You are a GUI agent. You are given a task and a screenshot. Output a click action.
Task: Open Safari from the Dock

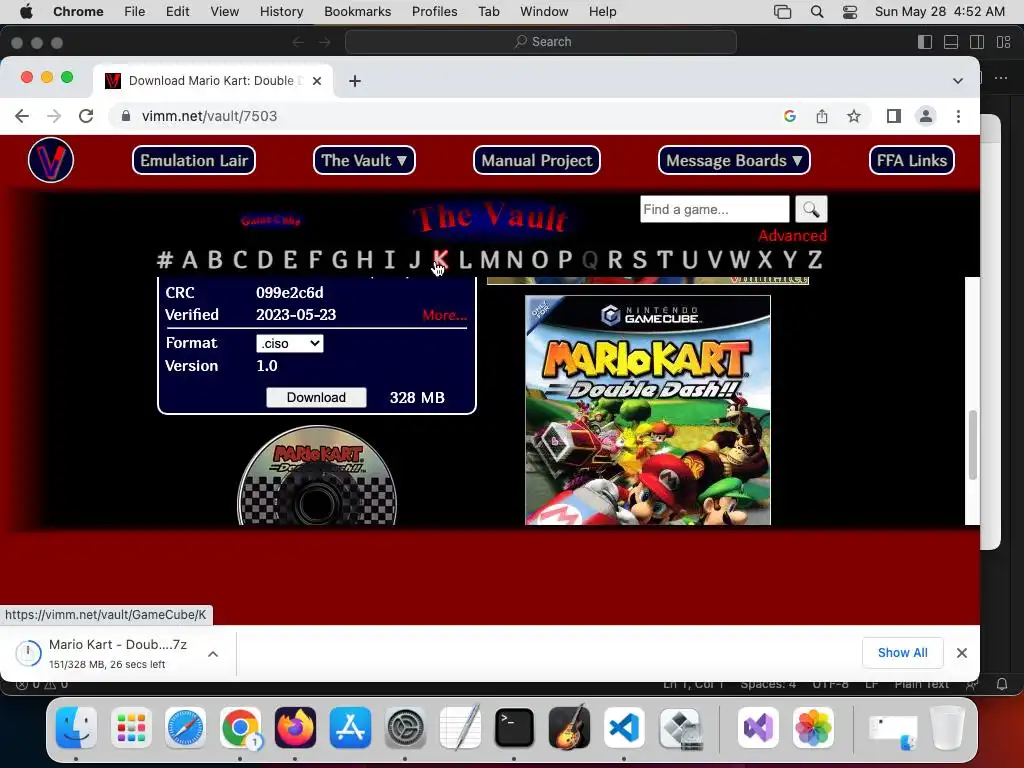point(185,728)
